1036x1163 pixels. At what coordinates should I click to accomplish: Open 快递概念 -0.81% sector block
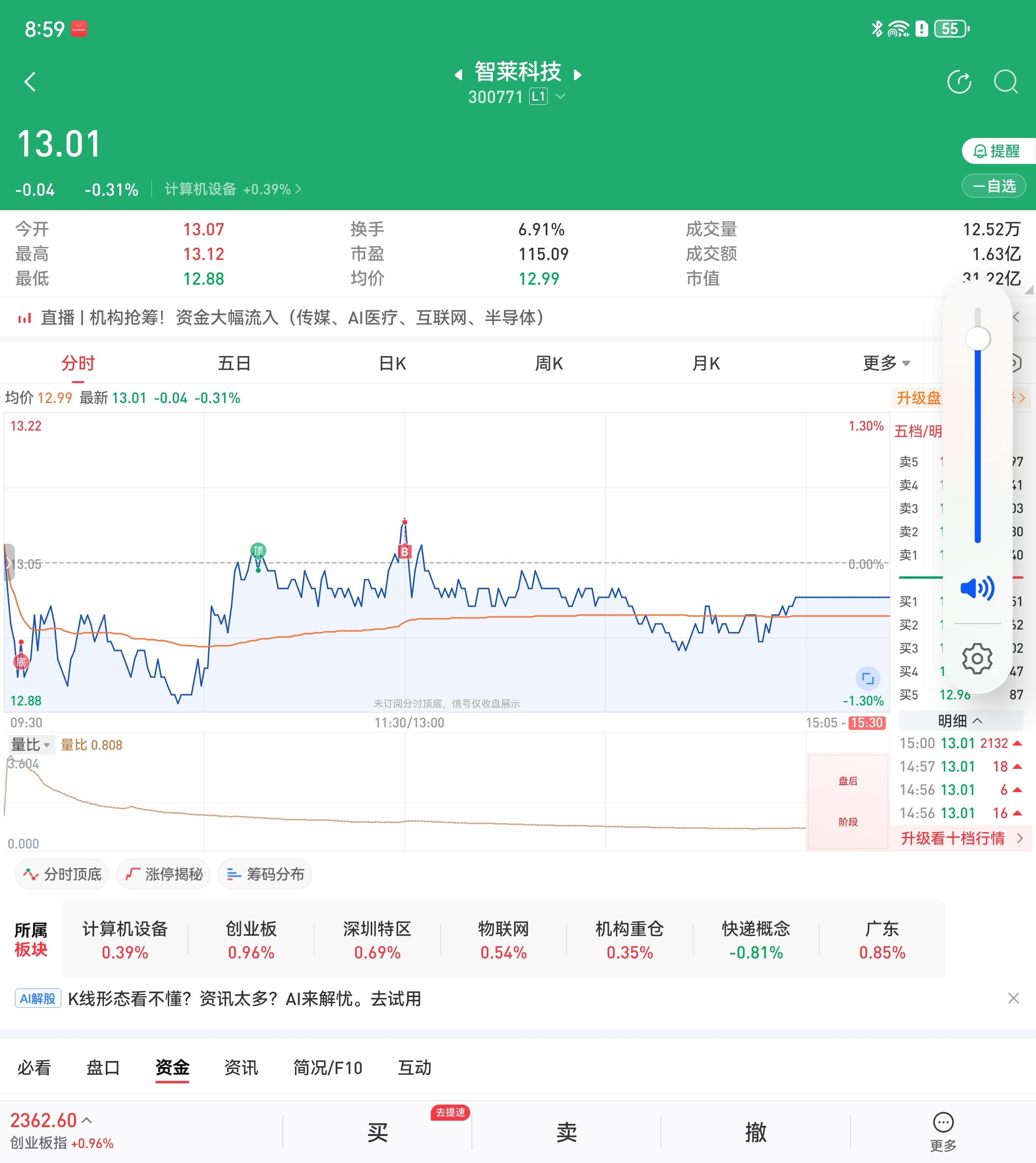coord(756,939)
